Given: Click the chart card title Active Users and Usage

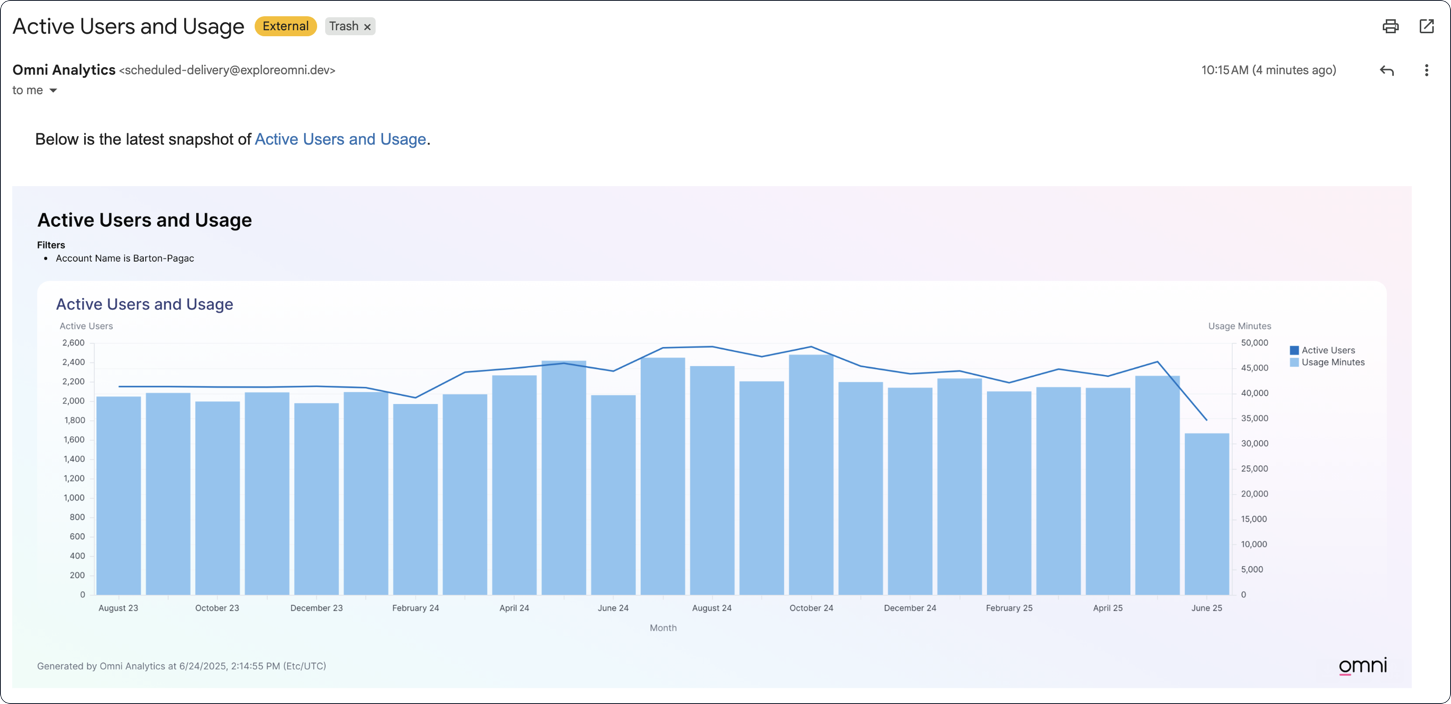Looking at the screenshot, I should tap(144, 304).
